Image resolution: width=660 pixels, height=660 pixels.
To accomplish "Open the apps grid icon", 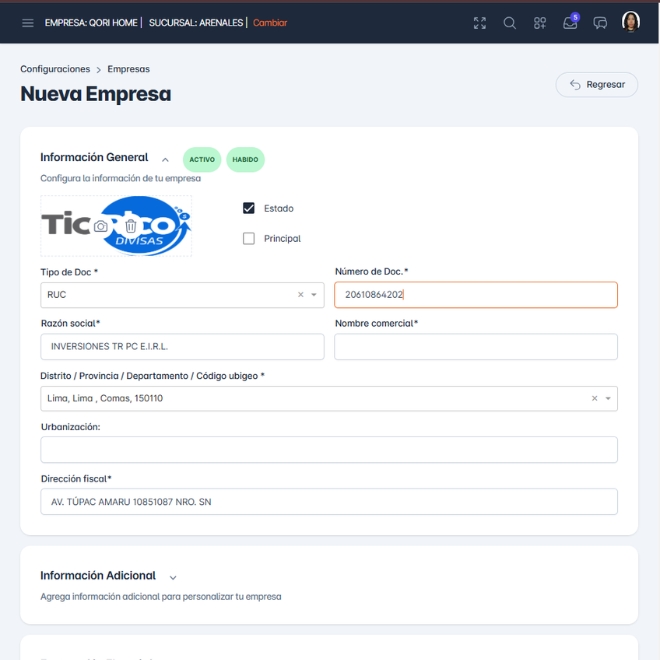I will pos(540,23).
